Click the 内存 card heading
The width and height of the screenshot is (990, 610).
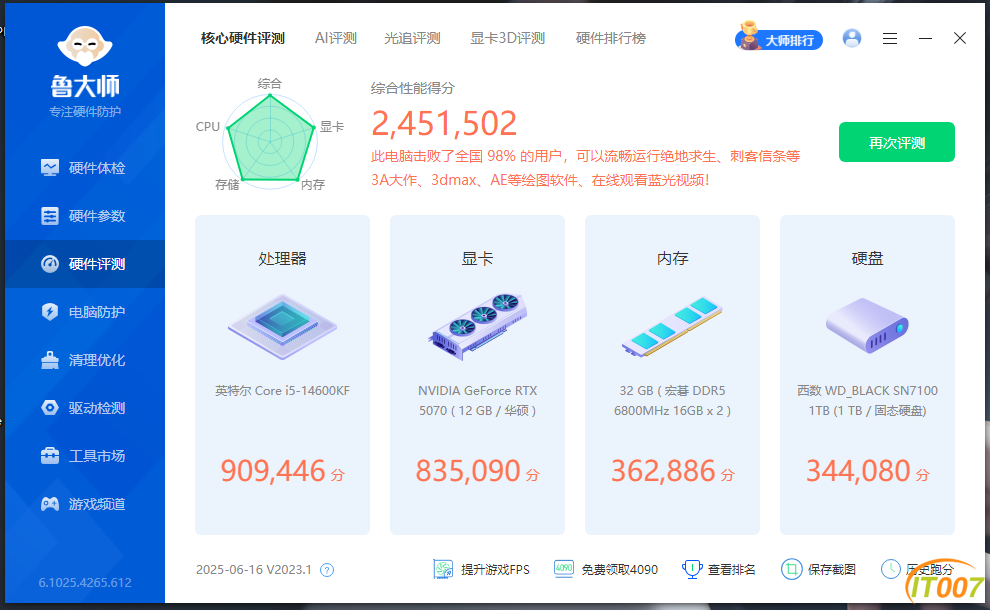pyautogui.click(x=672, y=258)
